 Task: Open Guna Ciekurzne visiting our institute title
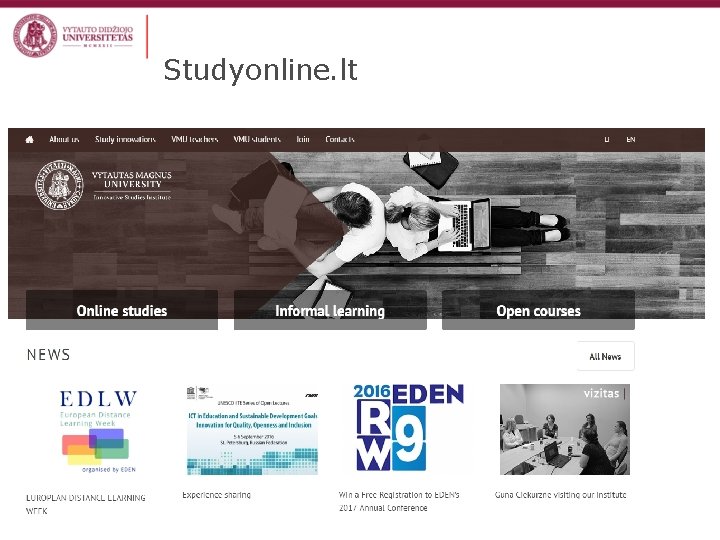click(x=560, y=495)
